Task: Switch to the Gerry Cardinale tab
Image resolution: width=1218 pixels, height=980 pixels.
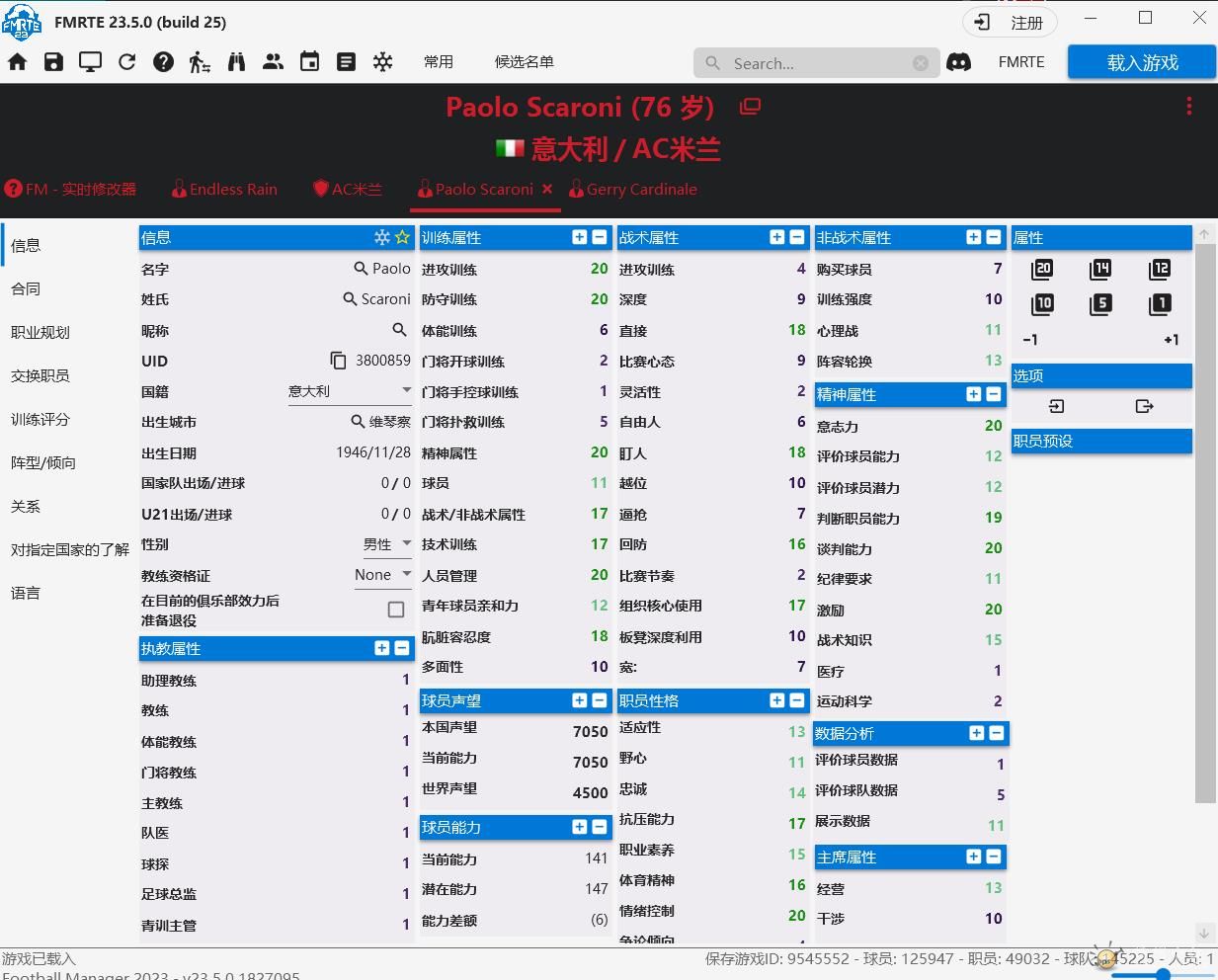Action: pos(633,189)
